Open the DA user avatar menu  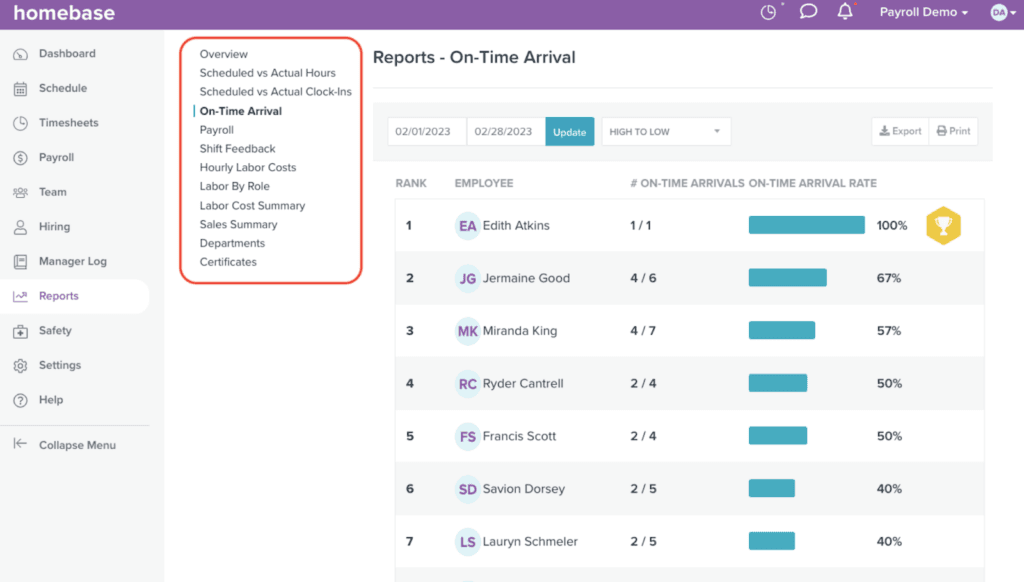point(1002,12)
